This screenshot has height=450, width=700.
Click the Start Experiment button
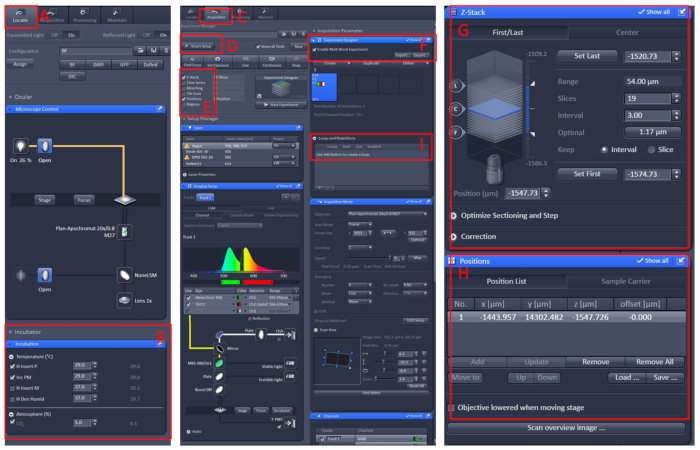click(x=281, y=105)
